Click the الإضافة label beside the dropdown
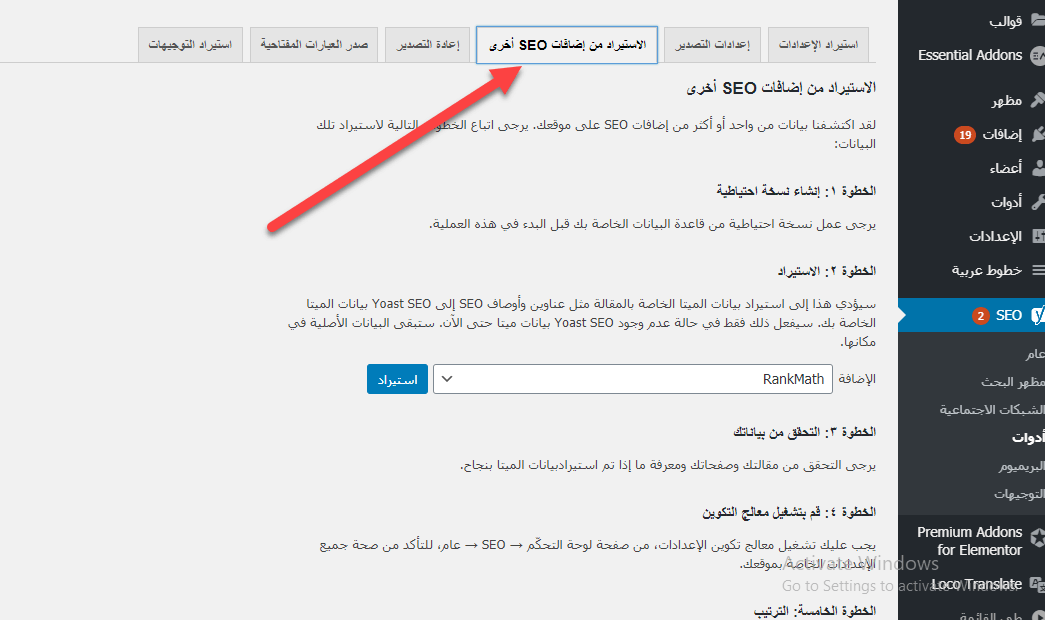1045x620 pixels. point(857,379)
